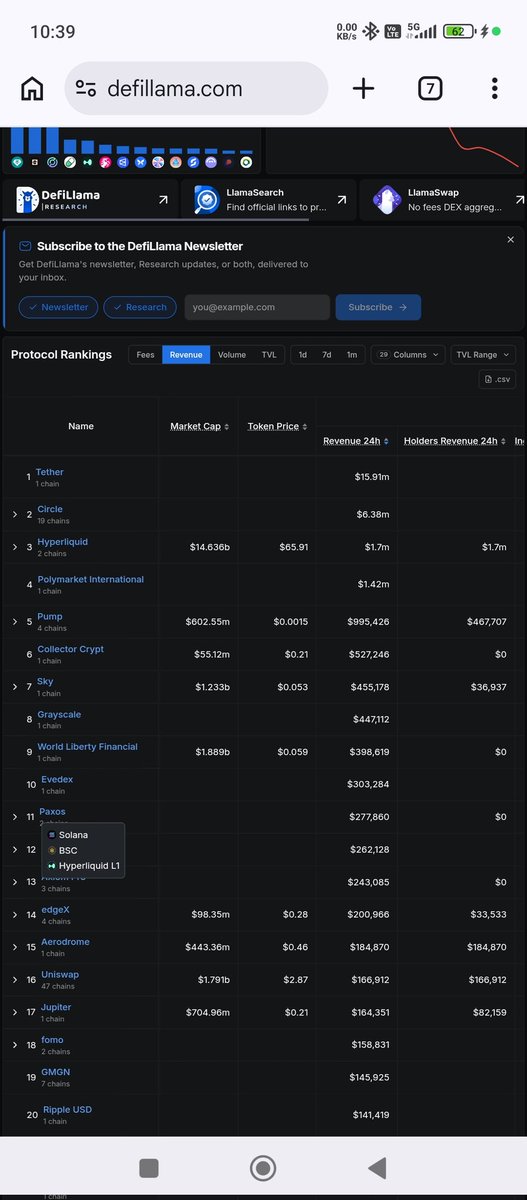Expand the Hyperliquid row chains
This screenshot has width=527, height=1200.
coord(15,547)
